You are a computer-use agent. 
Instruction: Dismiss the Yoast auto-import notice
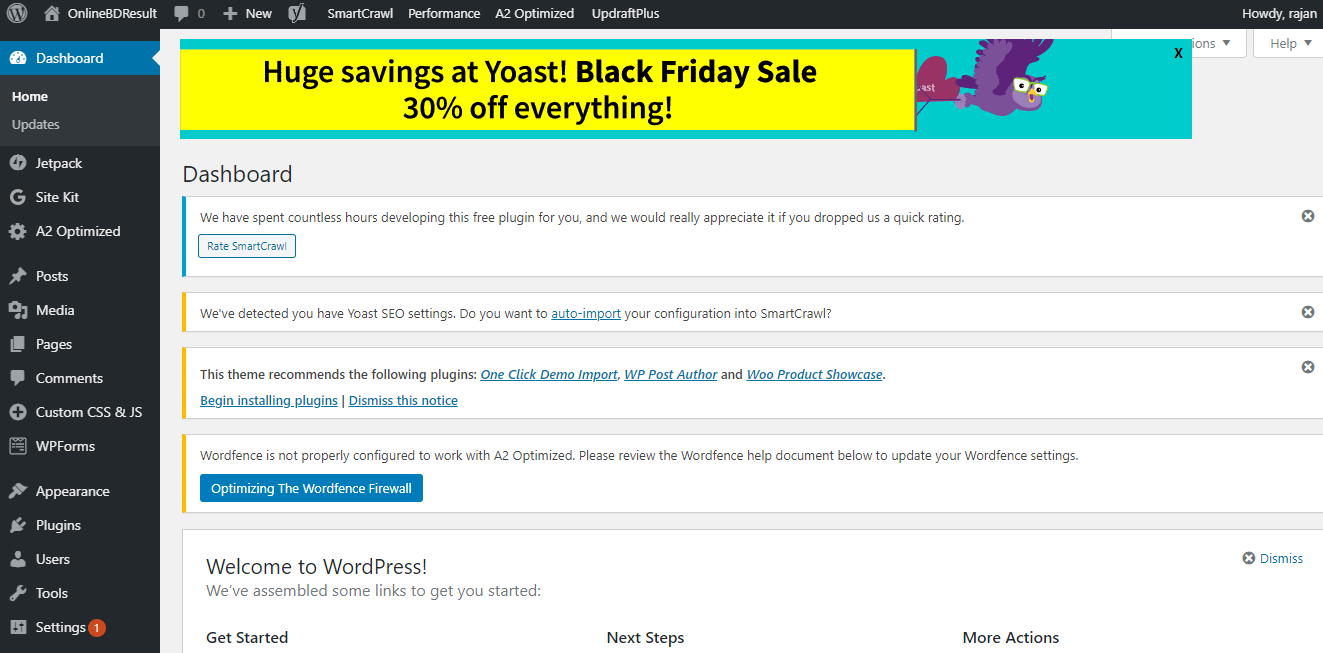point(1307,312)
